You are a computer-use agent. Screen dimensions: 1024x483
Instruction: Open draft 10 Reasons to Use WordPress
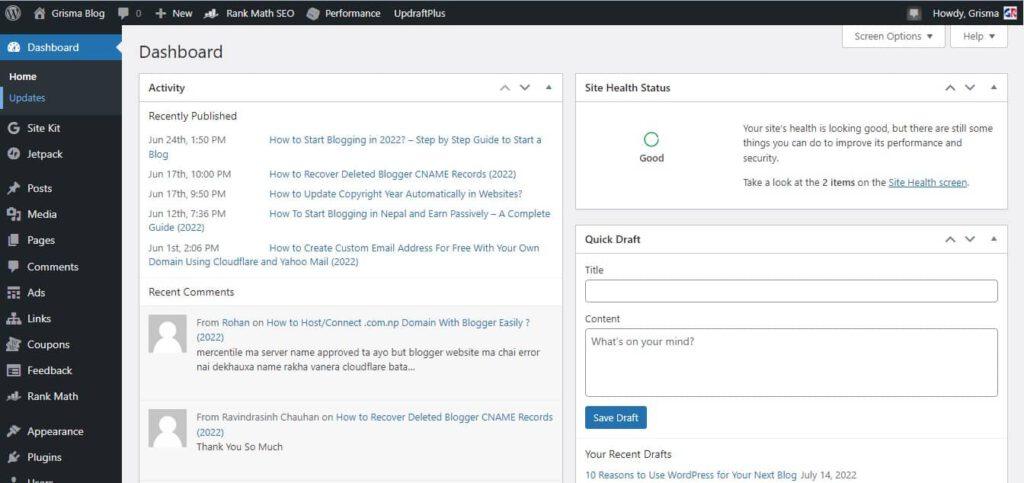point(691,475)
